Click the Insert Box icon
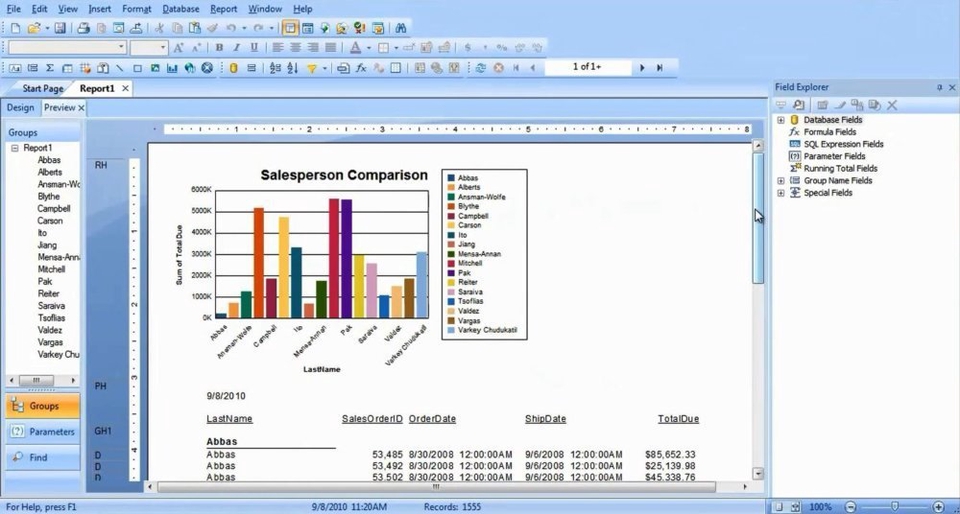Viewport: 960px width, 514px height. [138, 68]
